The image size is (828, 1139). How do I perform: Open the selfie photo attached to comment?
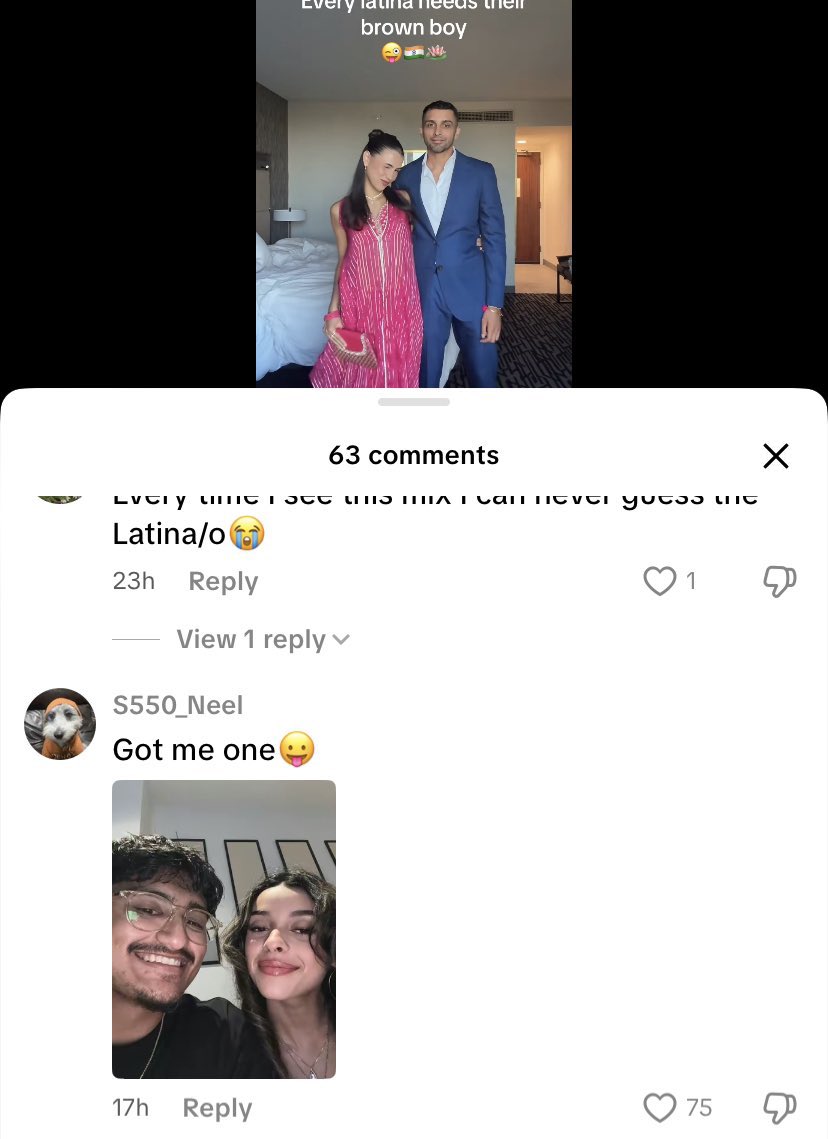(224, 929)
